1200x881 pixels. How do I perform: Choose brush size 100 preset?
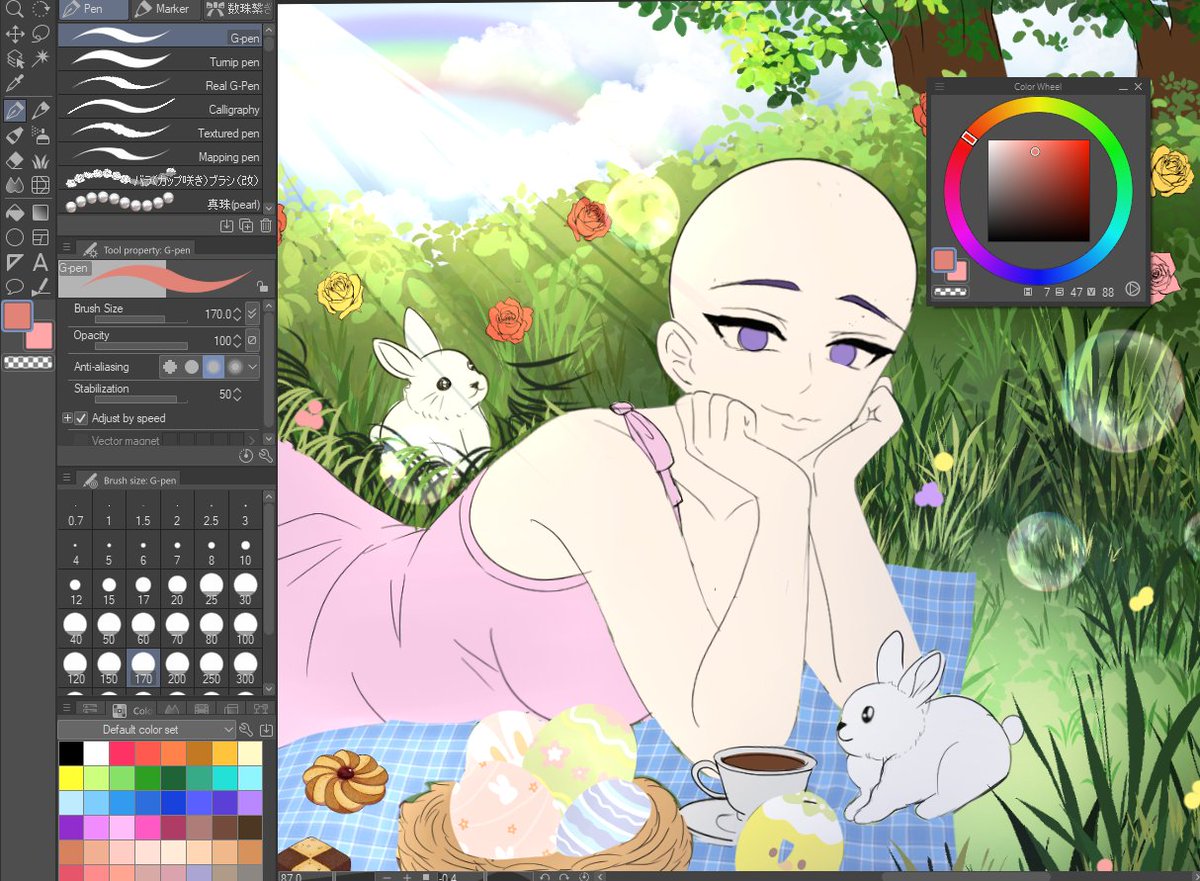tap(245, 629)
